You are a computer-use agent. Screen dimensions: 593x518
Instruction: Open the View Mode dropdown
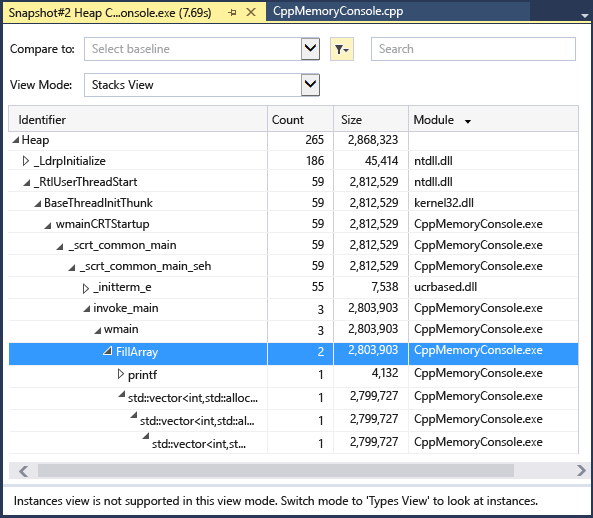point(310,85)
